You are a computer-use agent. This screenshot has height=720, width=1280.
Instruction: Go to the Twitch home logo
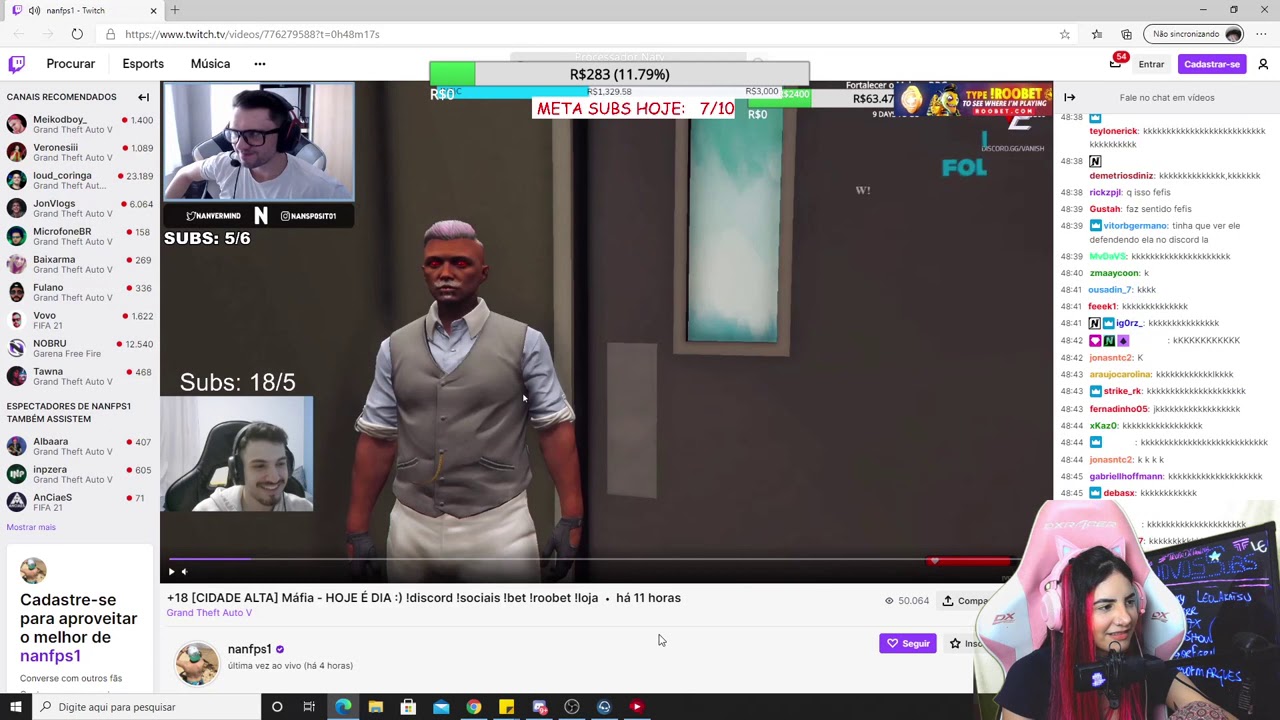pos(17,64)
